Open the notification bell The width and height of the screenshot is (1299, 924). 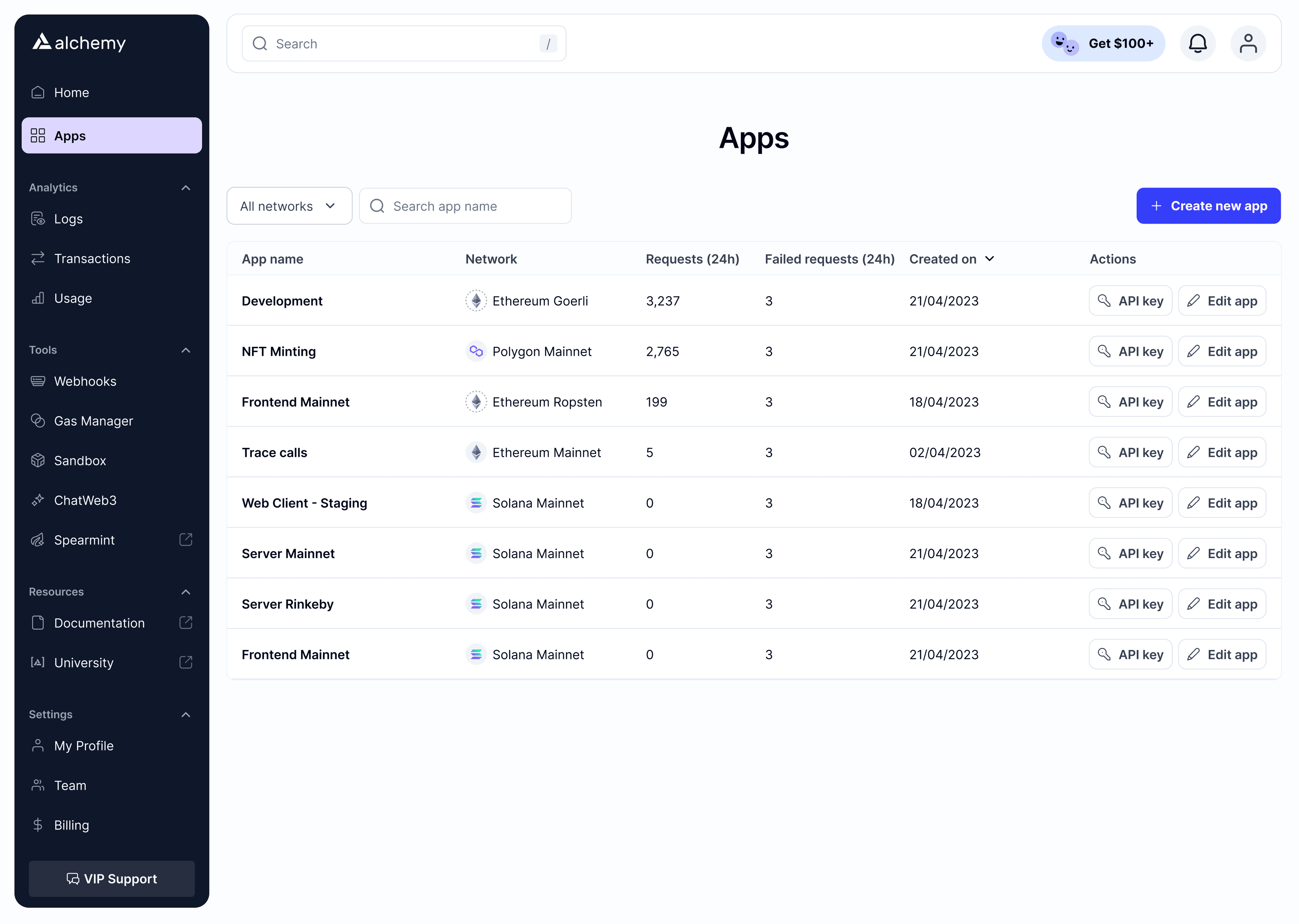[x=1198, y=43]
